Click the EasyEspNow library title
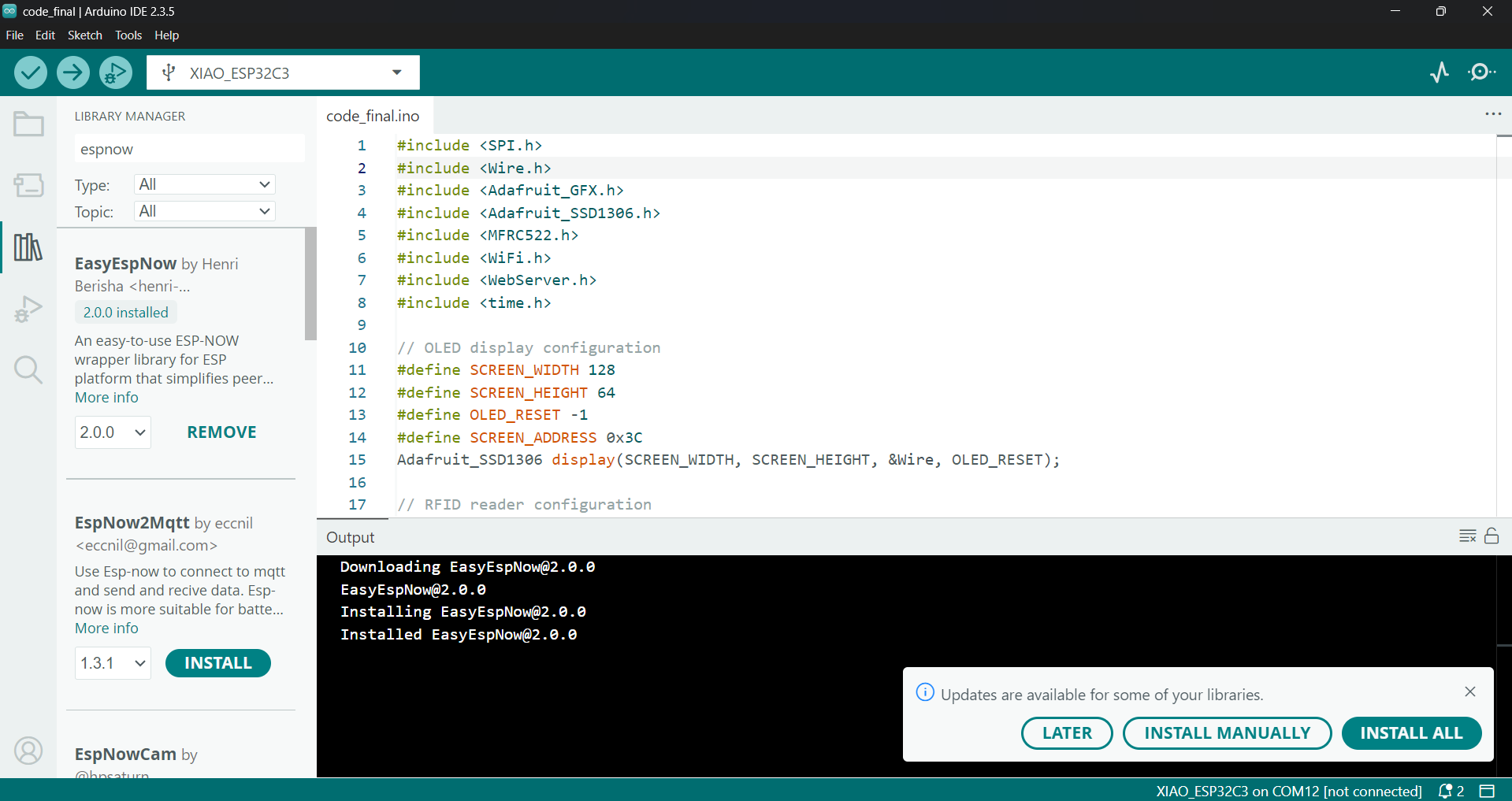Screen dimensions: 1512x801 tap(125, 263)
